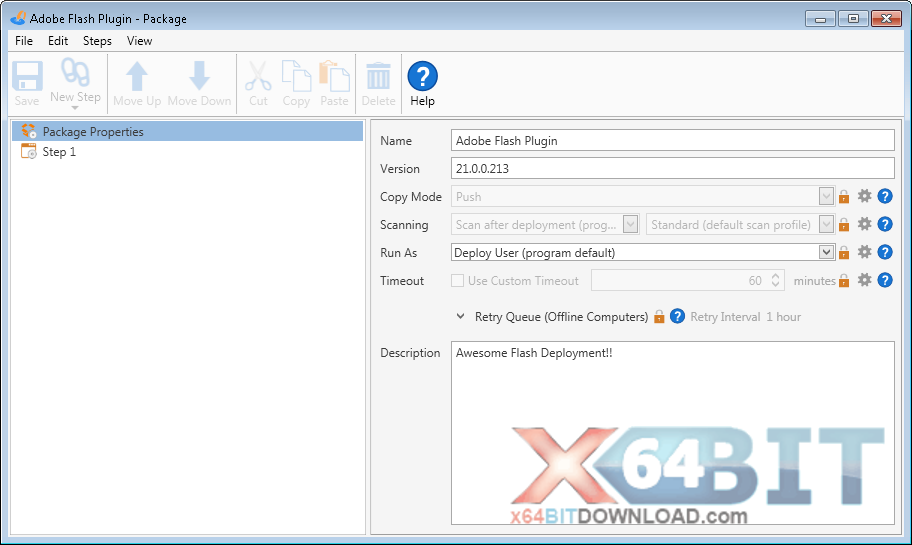912x545 pixels.
Task: Open the Edit menu
Action: (x=58, y=41)
